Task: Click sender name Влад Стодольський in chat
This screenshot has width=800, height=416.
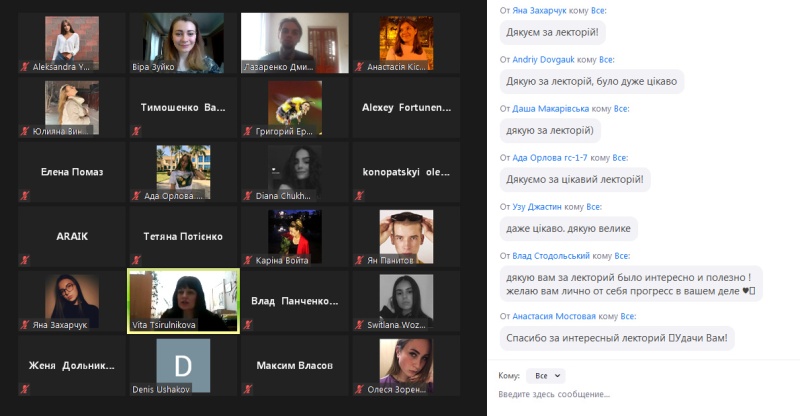Action: click(551, 256)
